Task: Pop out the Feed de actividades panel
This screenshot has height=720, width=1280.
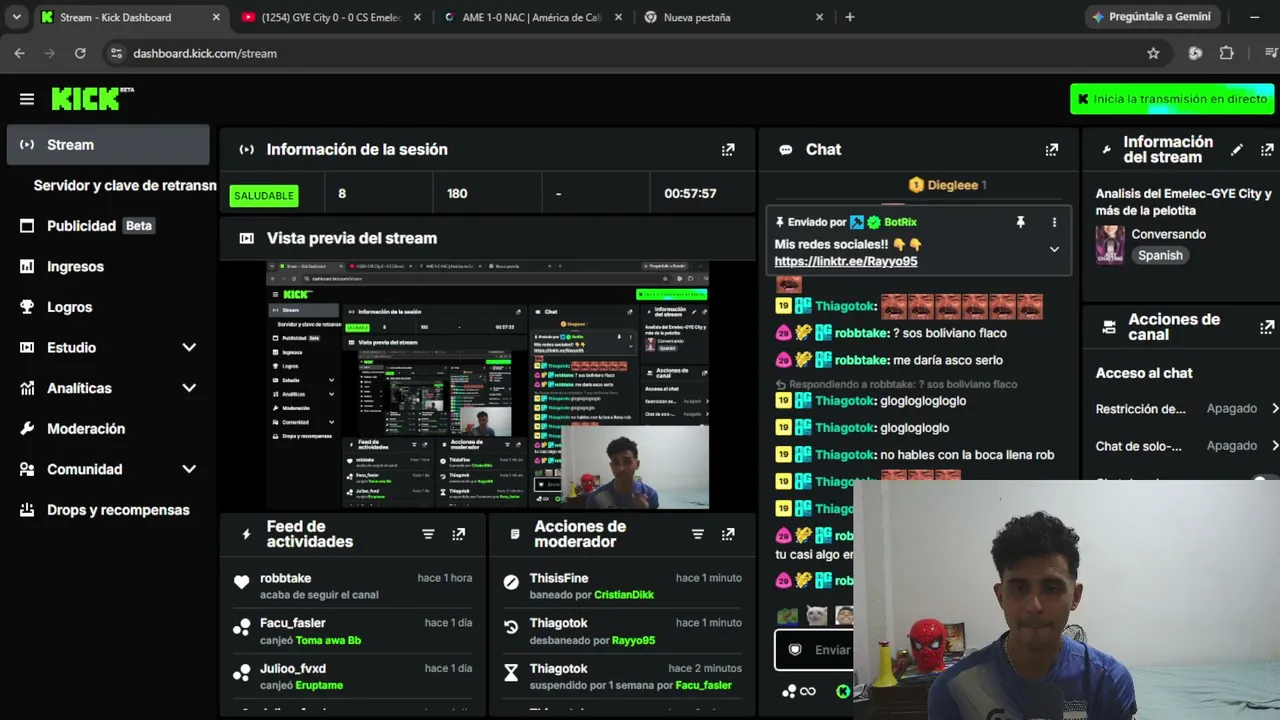Action: click(458, 534)
